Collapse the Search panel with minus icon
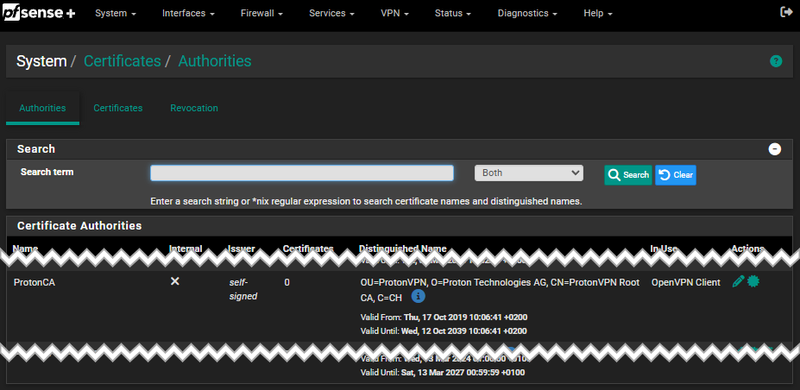The image size is (800, 390). 774,149
